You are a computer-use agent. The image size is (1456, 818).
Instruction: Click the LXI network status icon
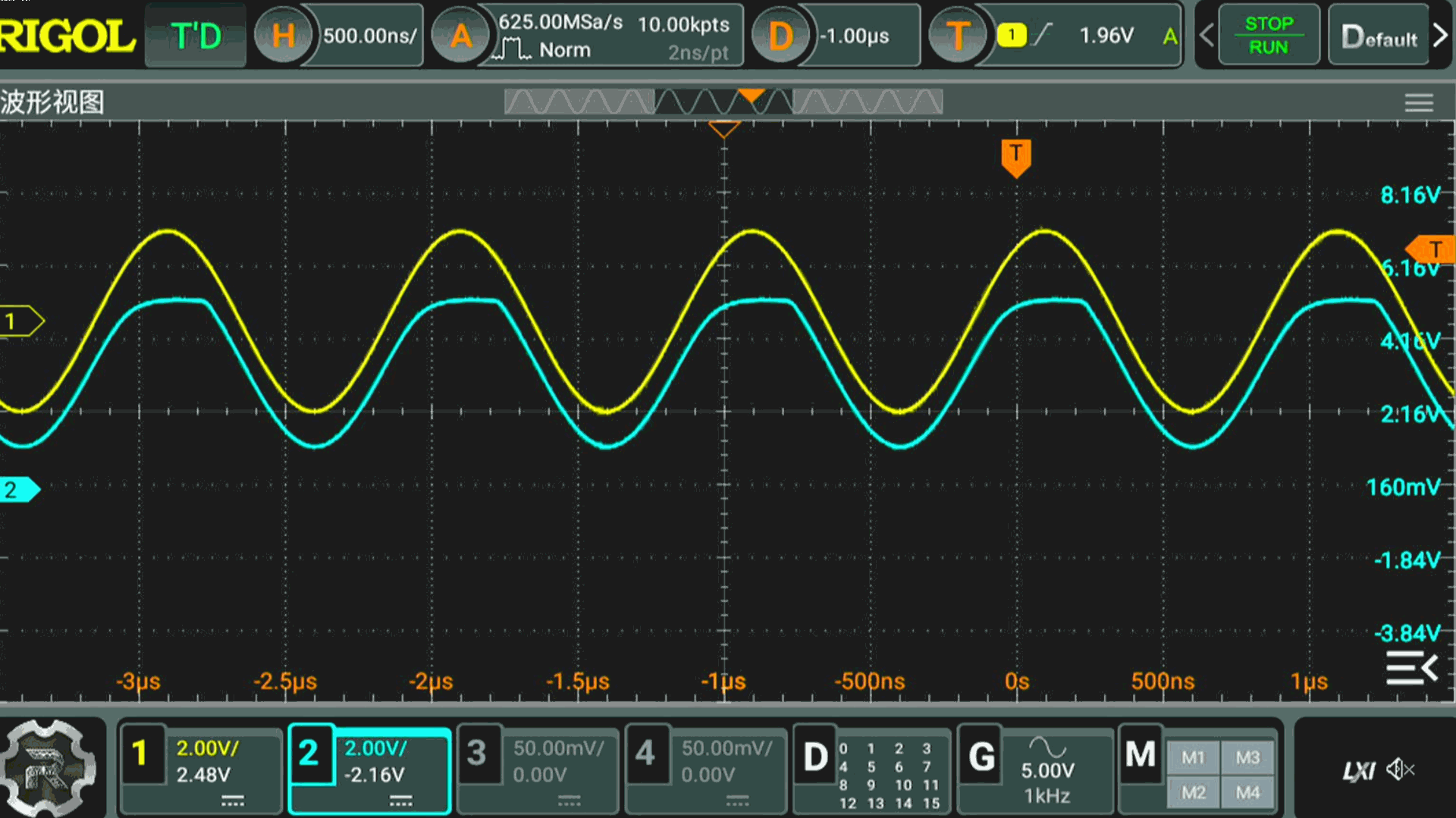point(1358,771)
